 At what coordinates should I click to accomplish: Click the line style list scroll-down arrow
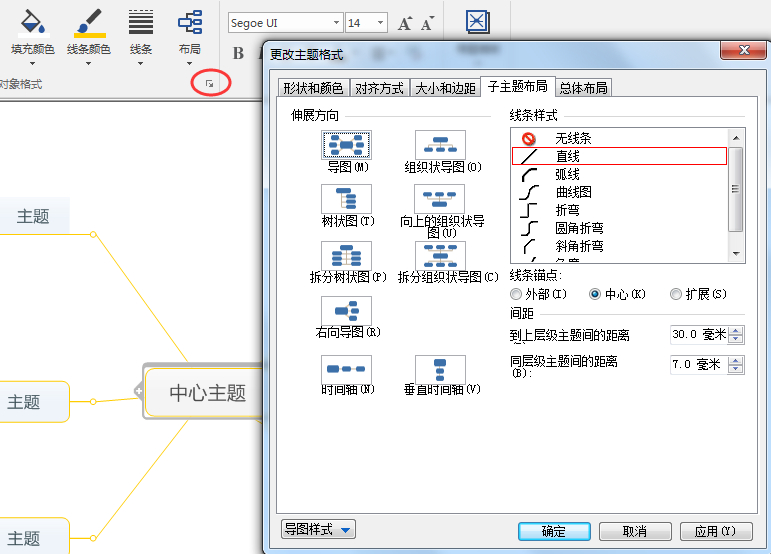tap(736, 254)
